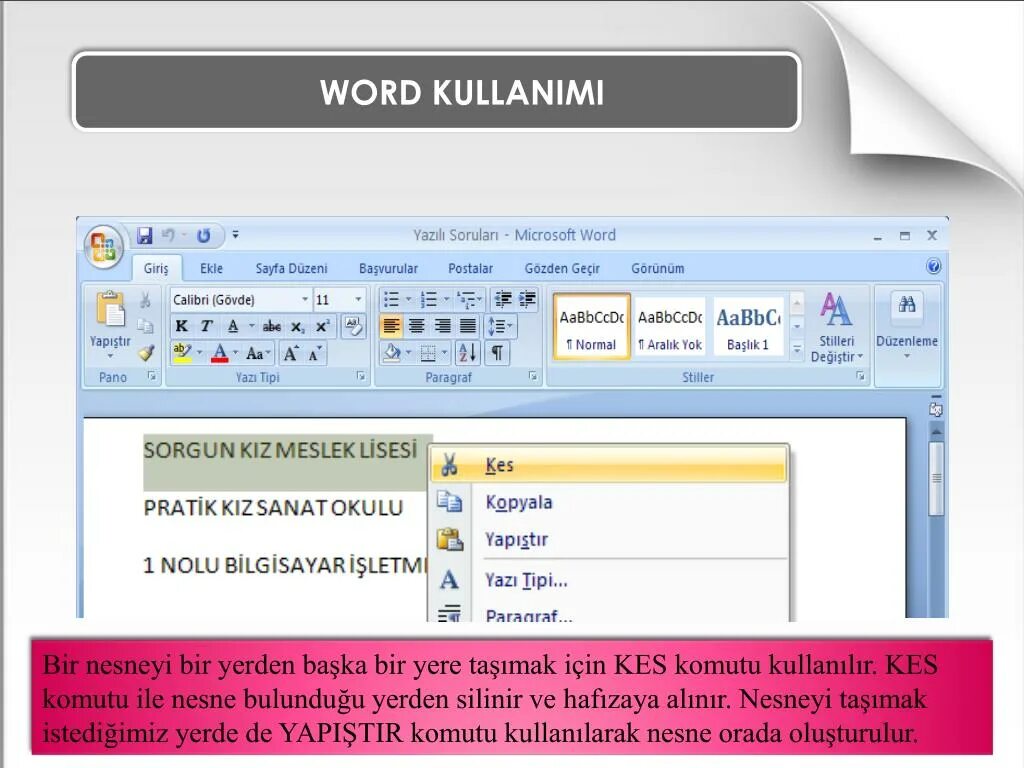
Task: Open the font name dropdown arrow
Action: coord(305,300)
